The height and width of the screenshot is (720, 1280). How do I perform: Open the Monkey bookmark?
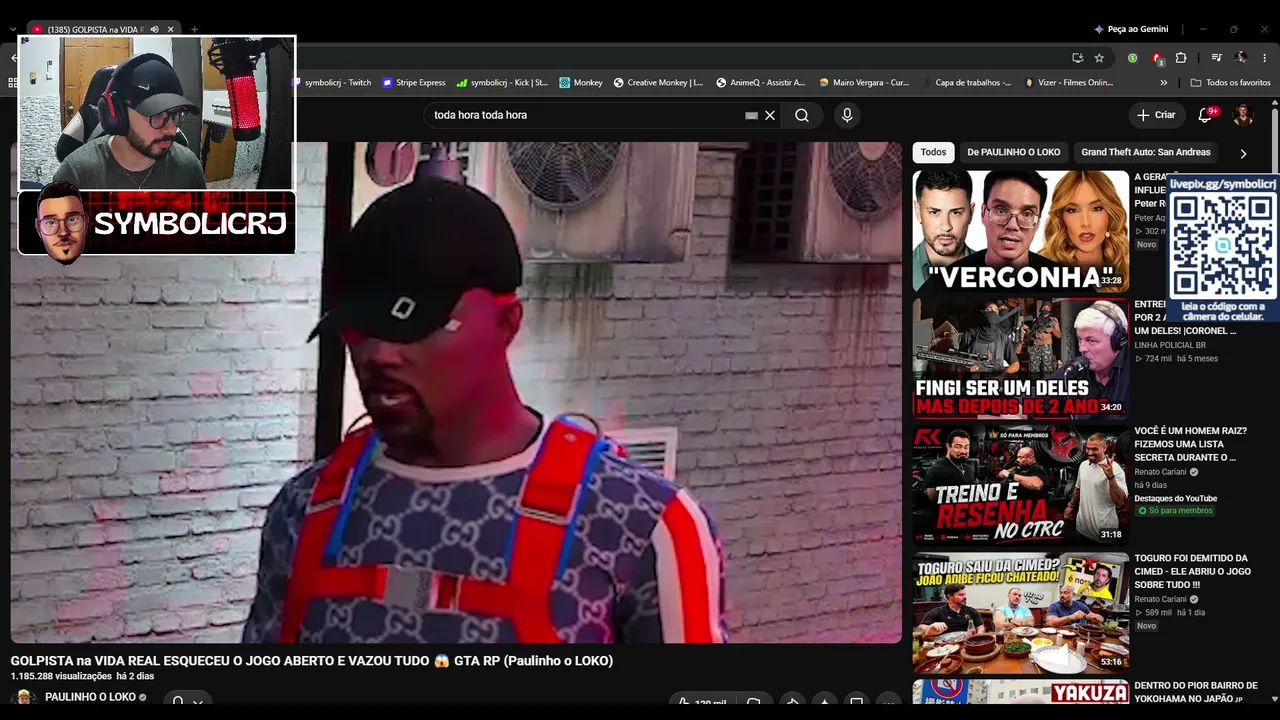point(581,83)
